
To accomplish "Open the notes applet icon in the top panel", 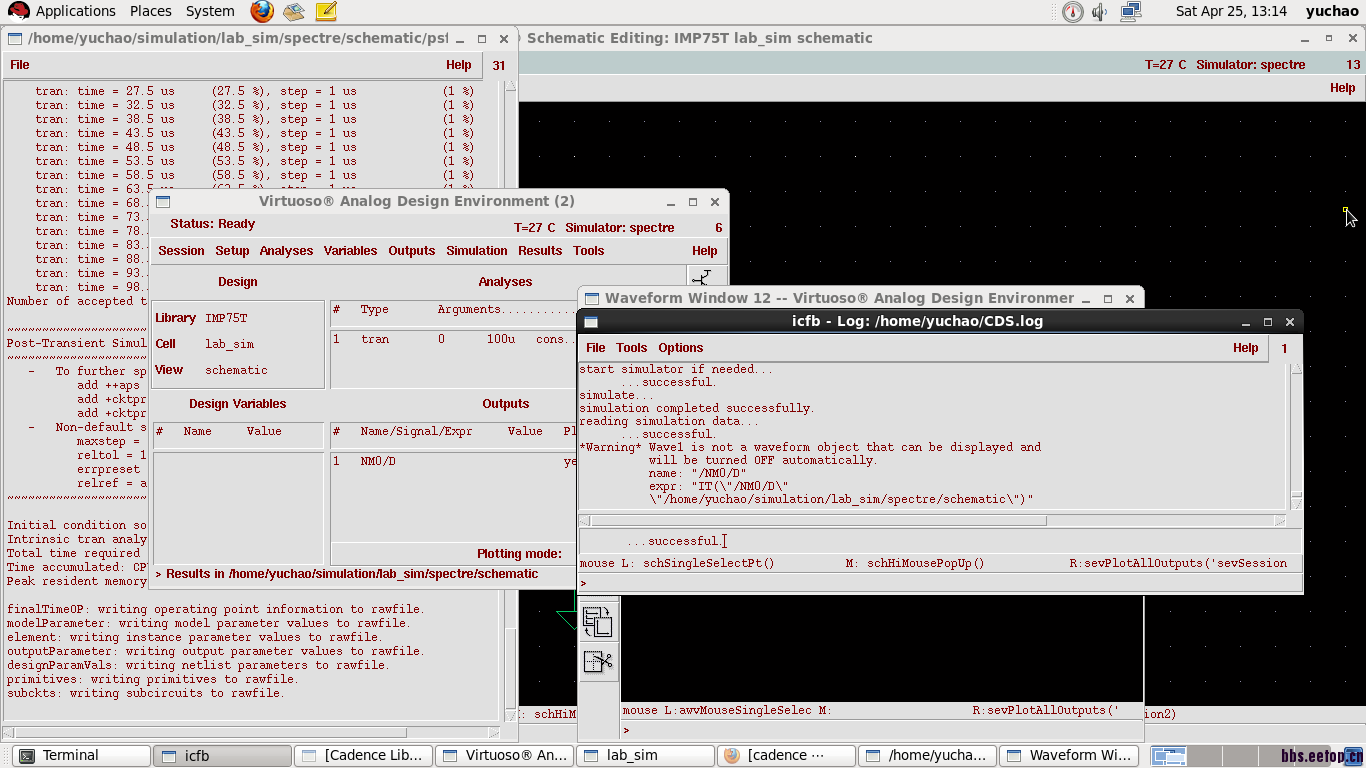I will click(x=325, y=12).
